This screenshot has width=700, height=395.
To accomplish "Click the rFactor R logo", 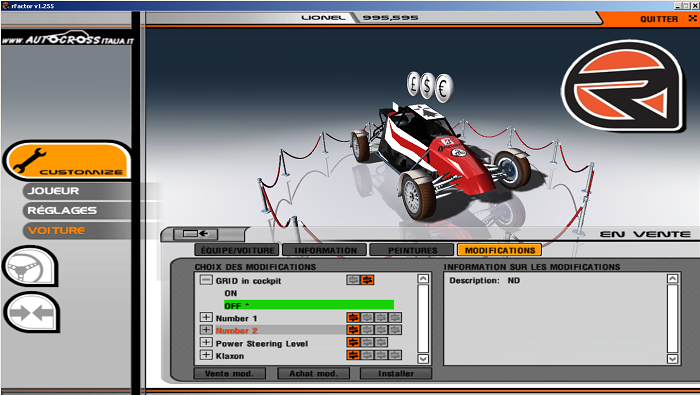I will pos(623,87).
